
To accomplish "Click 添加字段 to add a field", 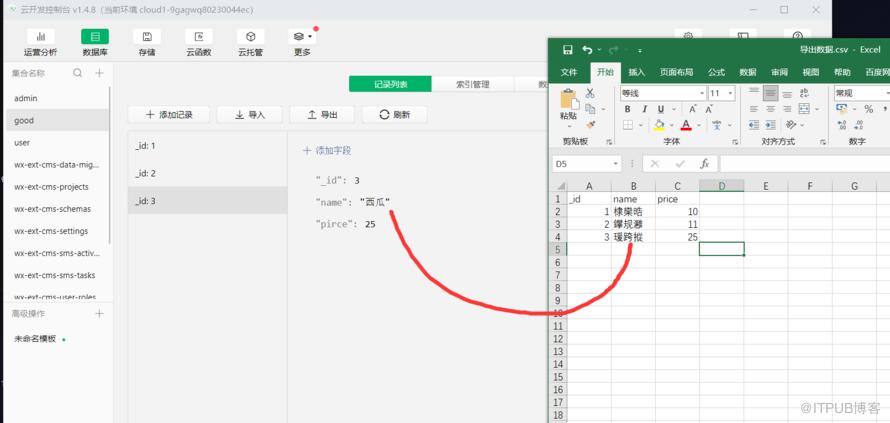I will [x=326, y=150].
